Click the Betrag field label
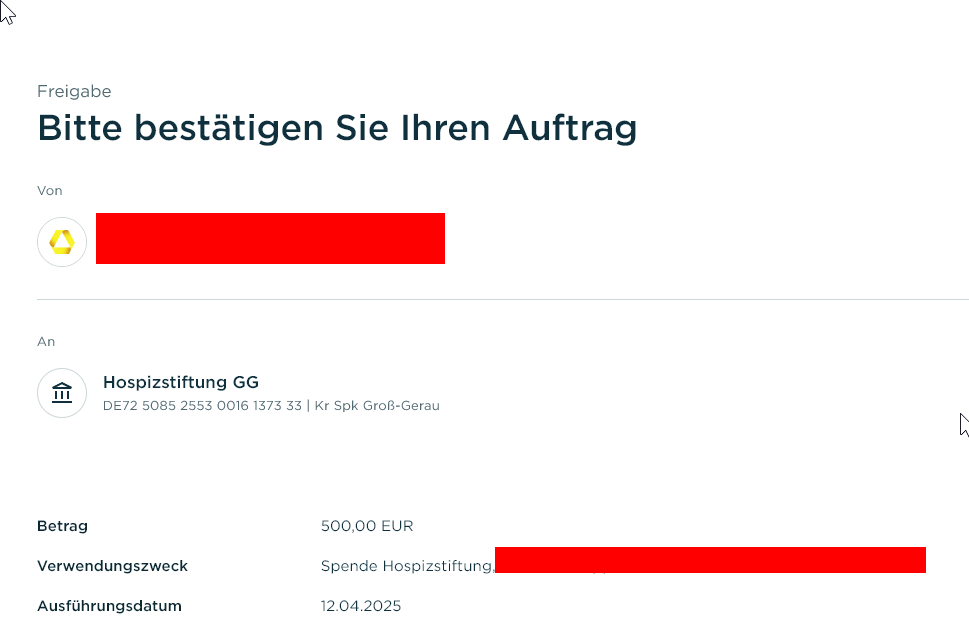969x635 pixels. click(x=62, y=526)
